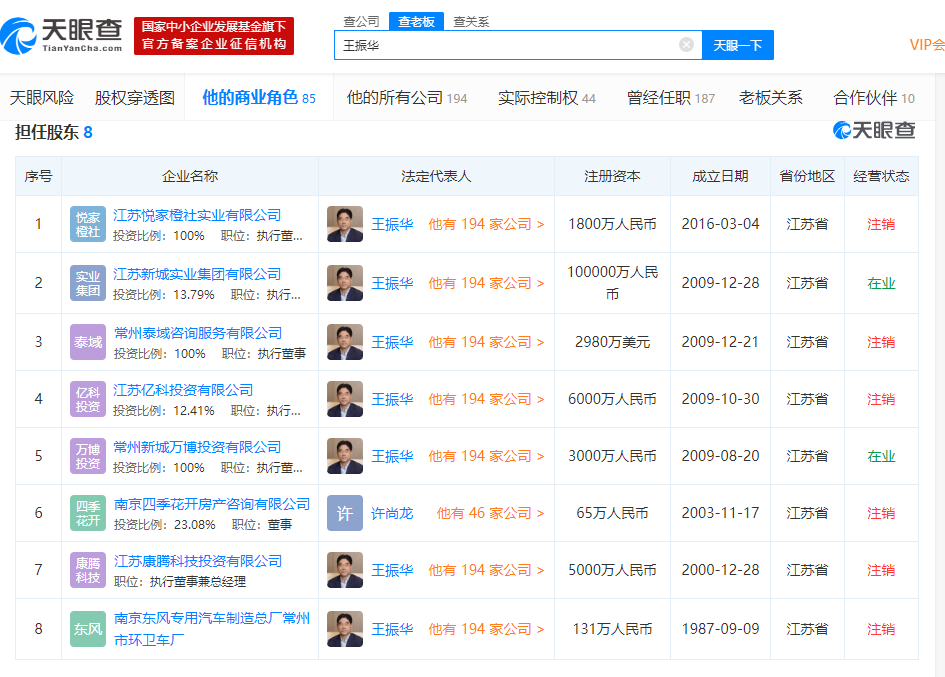Viewport: 945px width, 677px height.
Task: Expand 他有 194 家公司 in the 康腾科技 row
Action: click(x=486, y=570)
